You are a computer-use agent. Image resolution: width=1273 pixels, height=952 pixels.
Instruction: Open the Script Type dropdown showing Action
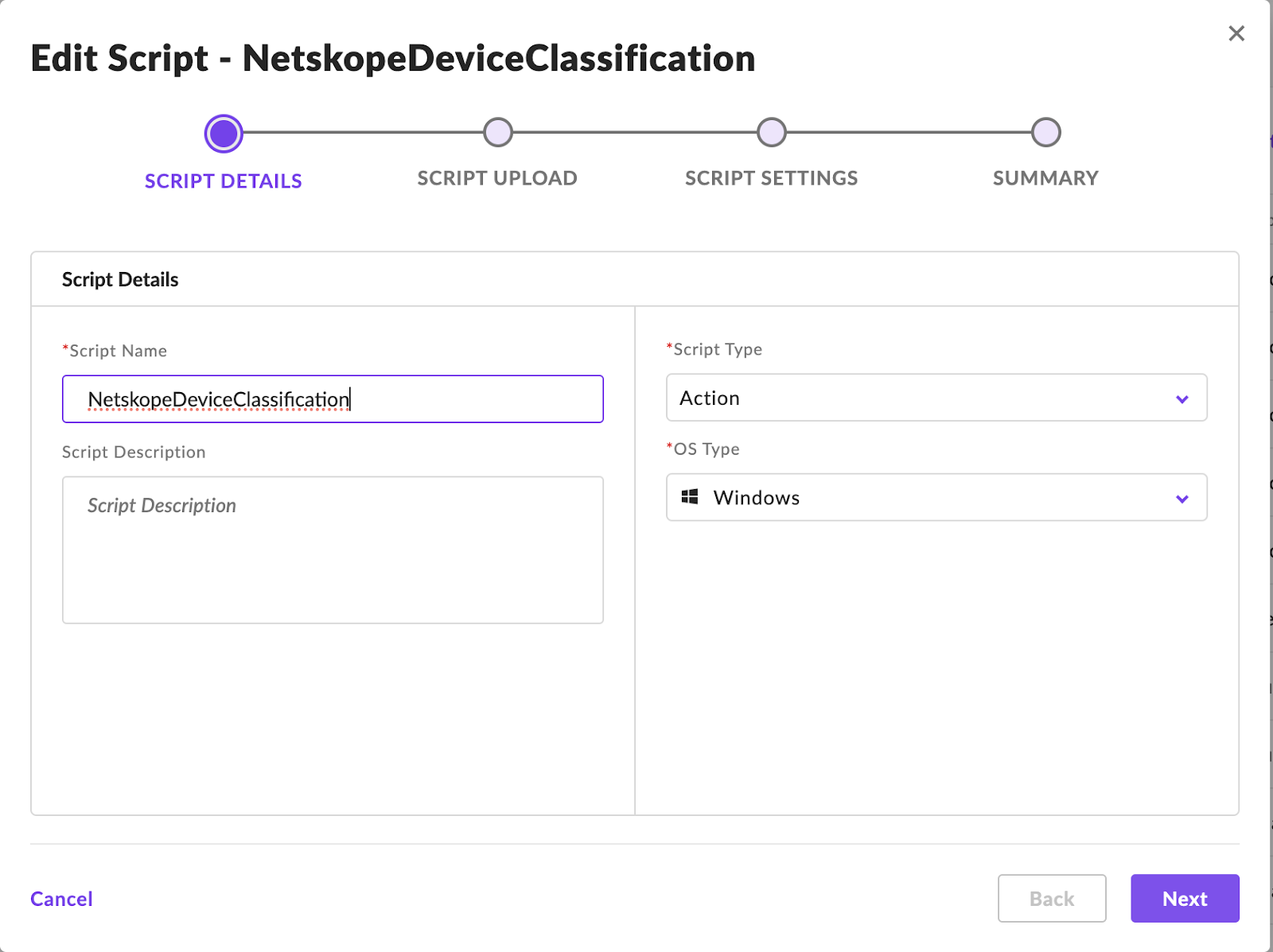click(x=936, y=398)
